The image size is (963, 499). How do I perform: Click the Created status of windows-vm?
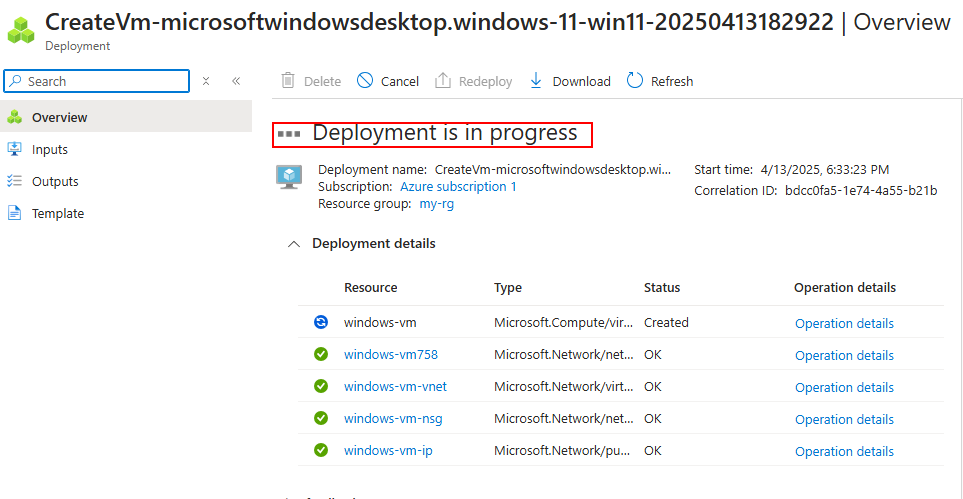(x=666, y=322)
